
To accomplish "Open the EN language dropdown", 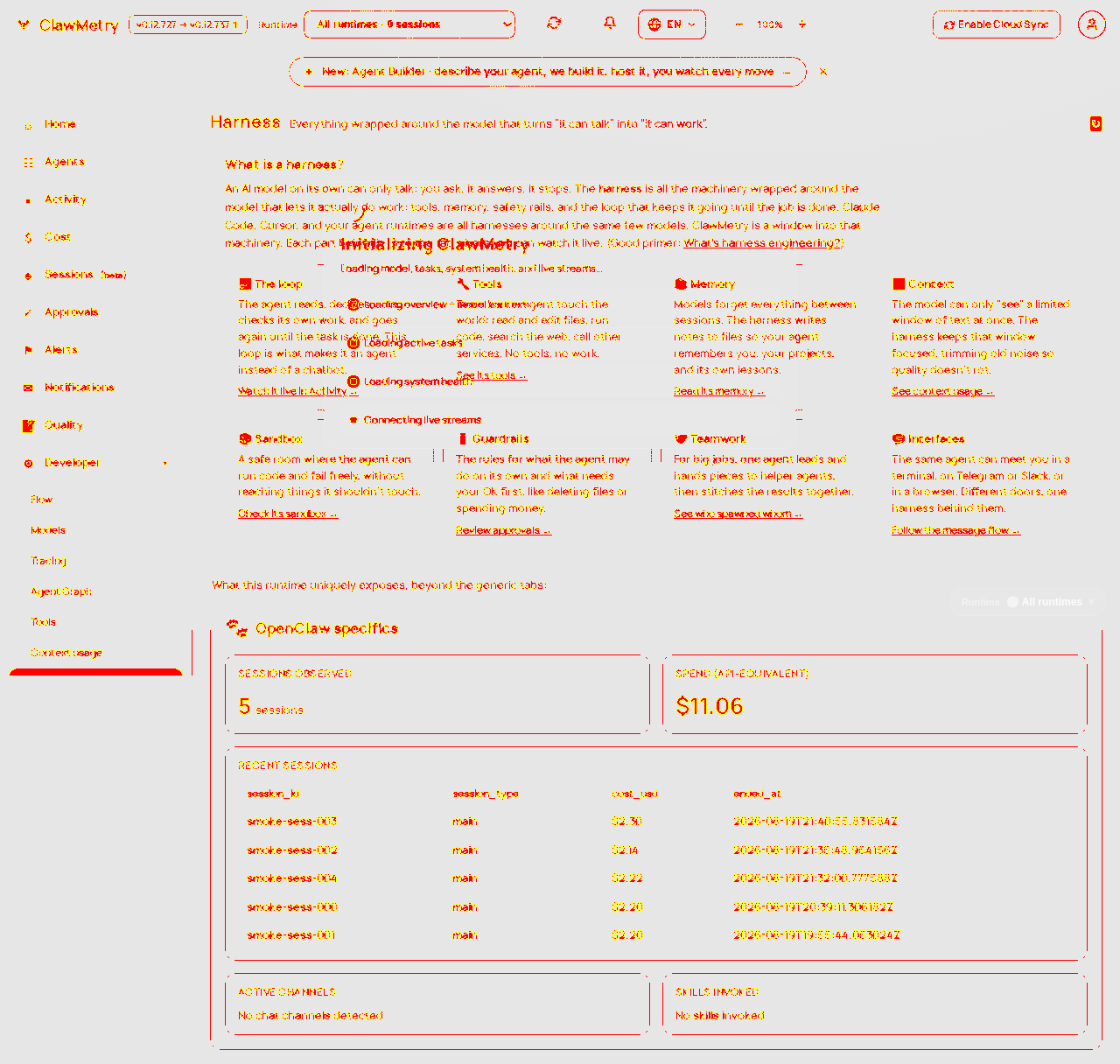I will tap(672, 24).
